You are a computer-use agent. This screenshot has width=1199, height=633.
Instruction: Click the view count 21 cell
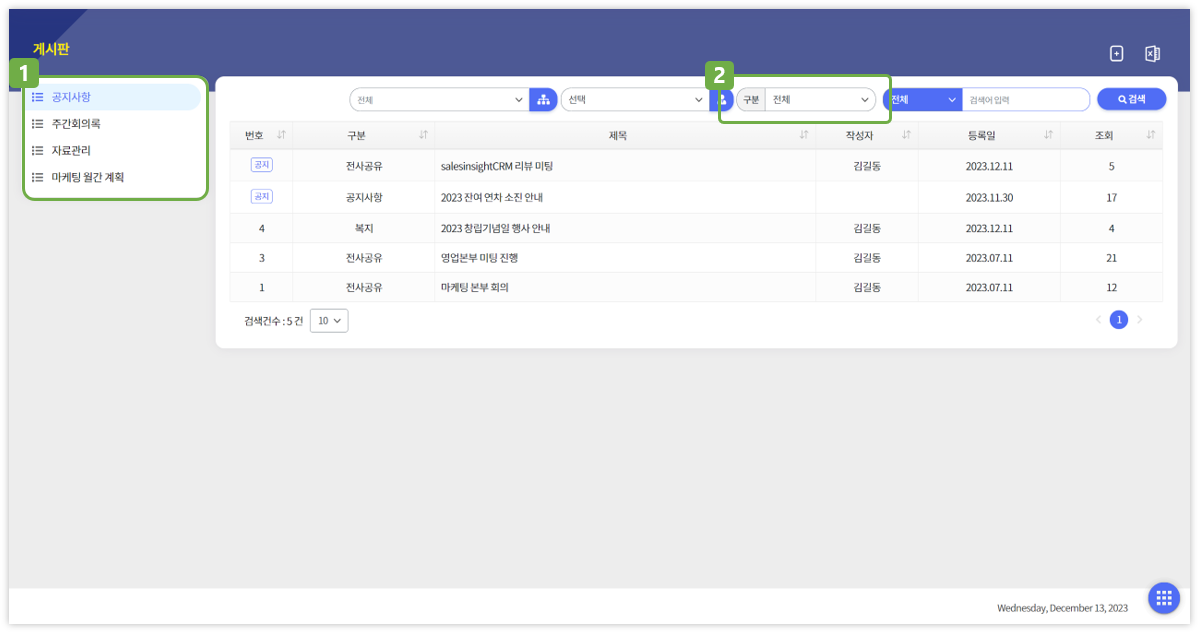(1111, 258)
